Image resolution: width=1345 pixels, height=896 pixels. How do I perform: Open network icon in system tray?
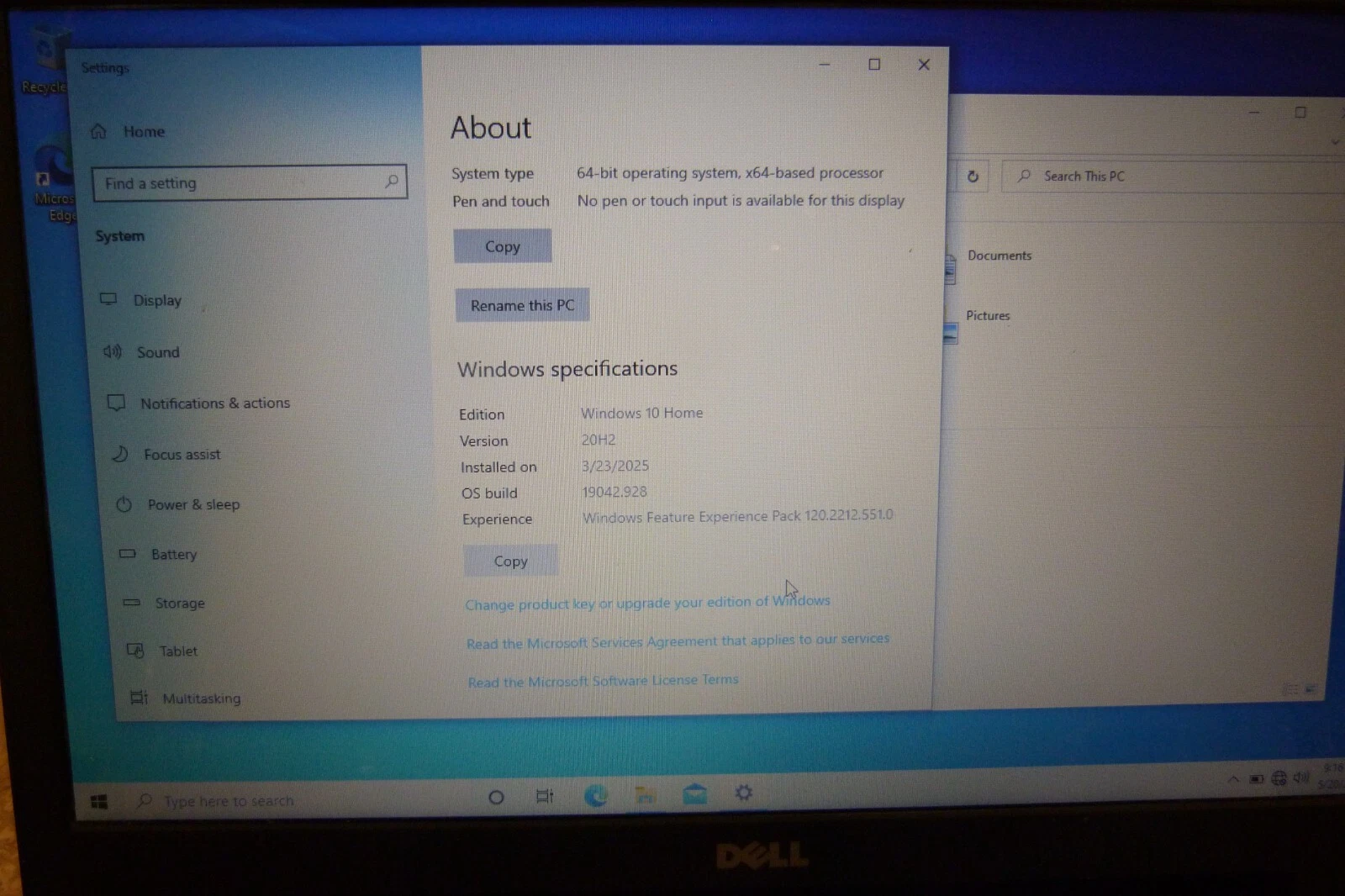(x=1279, y=778)
